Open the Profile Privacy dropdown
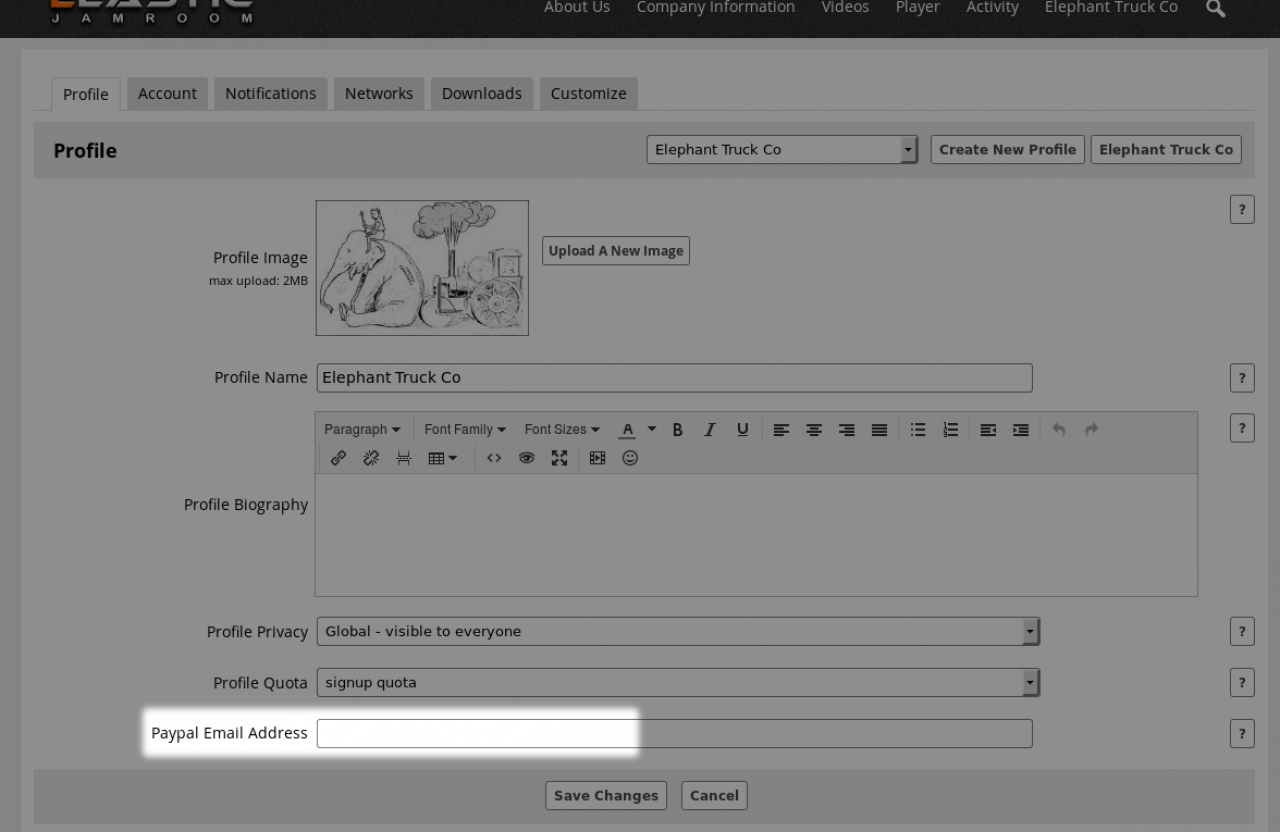 coord(678,631)
